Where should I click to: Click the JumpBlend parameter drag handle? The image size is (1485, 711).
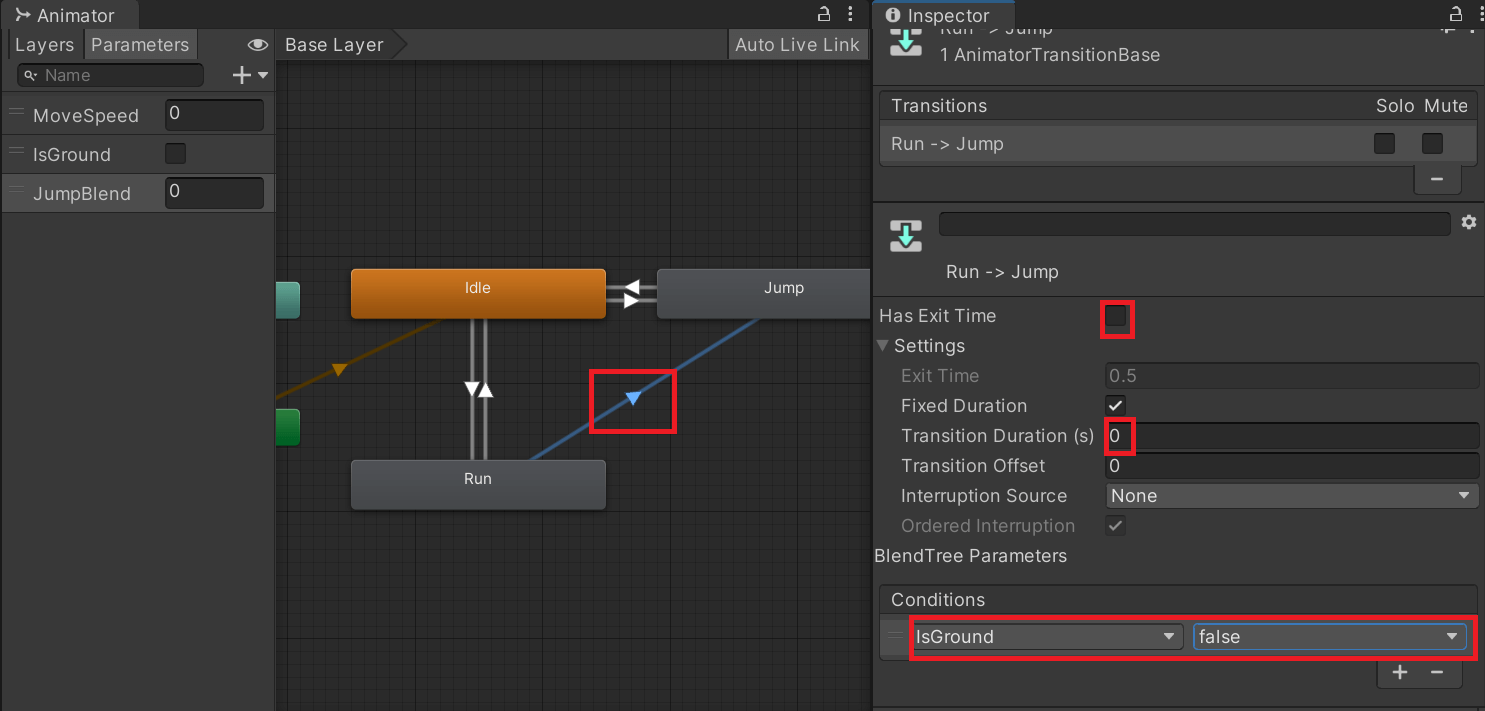click(x=16, y=191)
